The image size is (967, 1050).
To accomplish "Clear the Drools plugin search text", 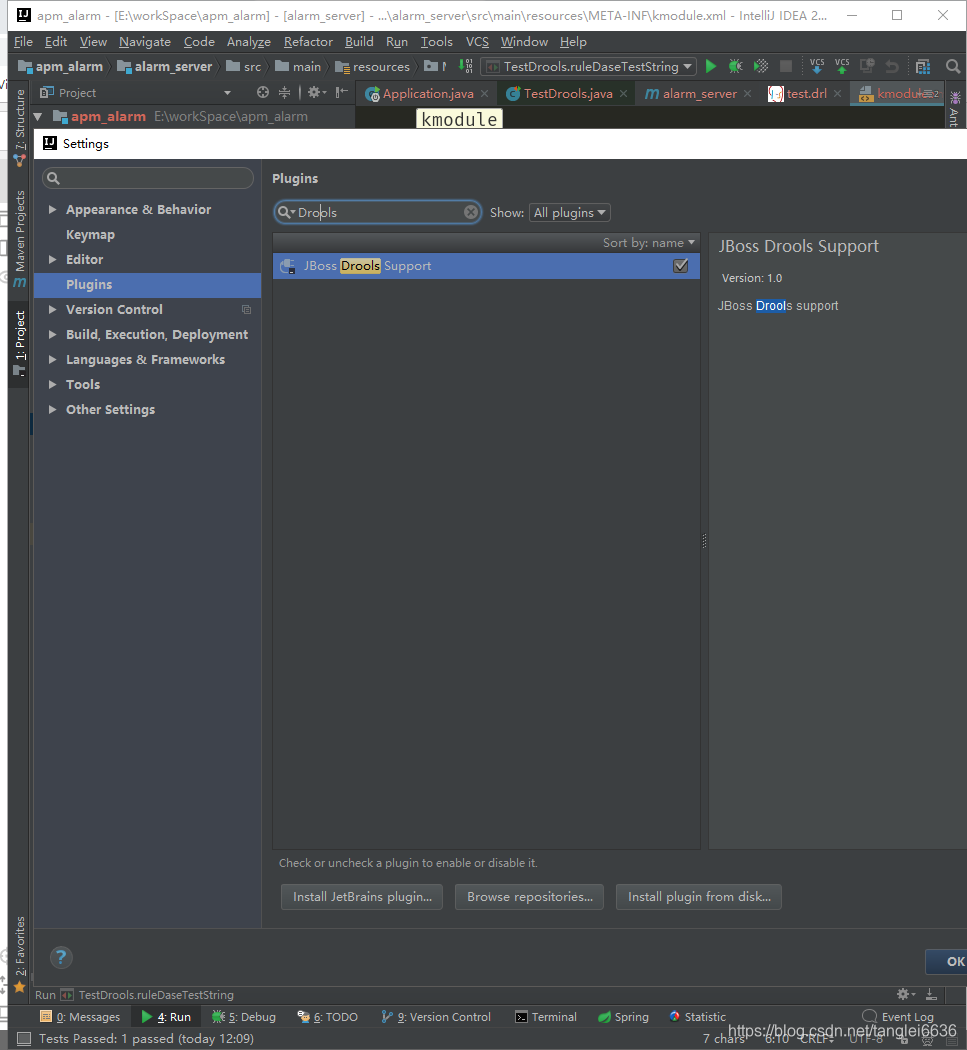I will 471,212.
